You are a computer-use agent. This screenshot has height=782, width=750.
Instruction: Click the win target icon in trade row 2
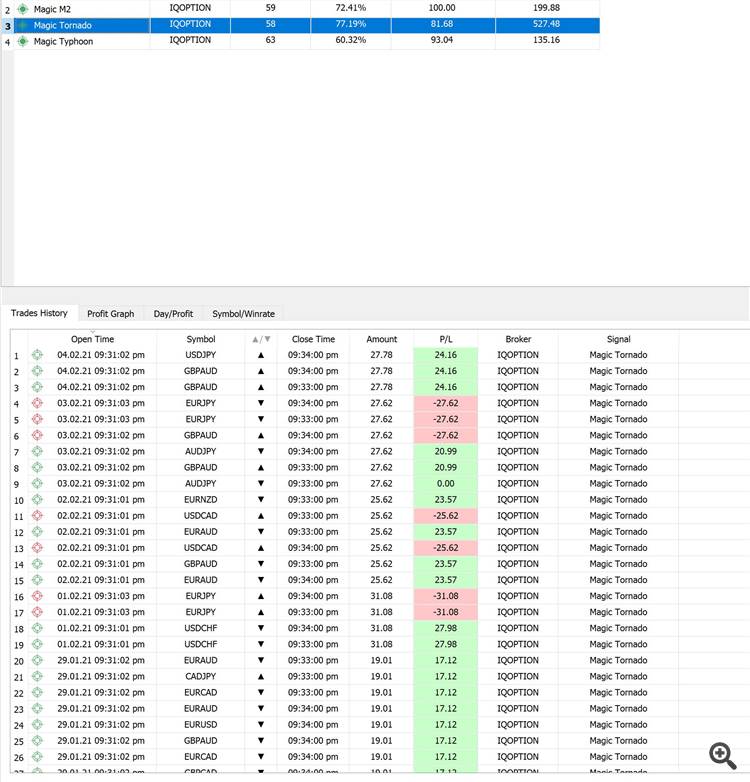click(x=37, y=371)
